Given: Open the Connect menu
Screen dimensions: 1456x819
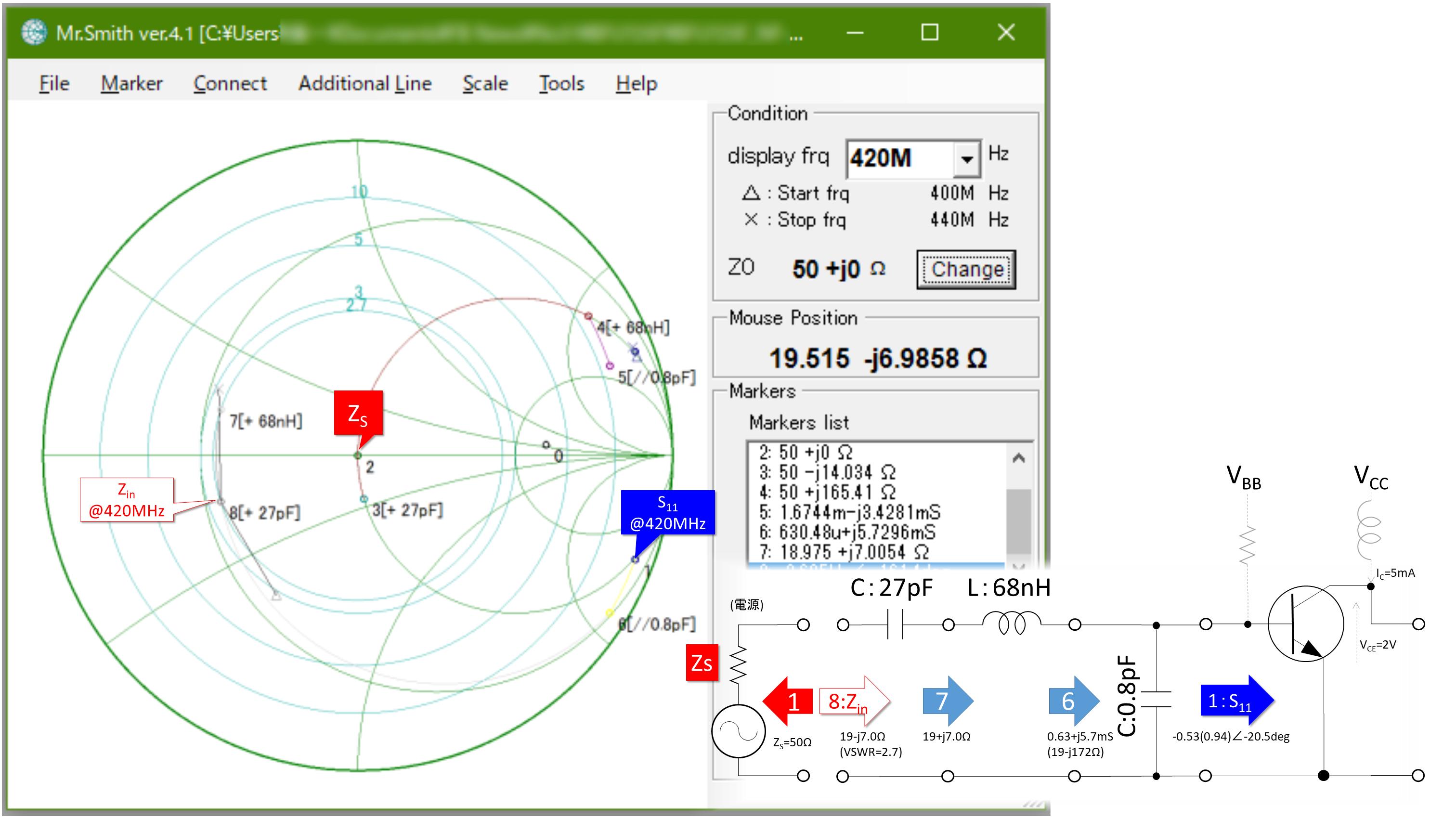Looking at the screenshot, I should click(230, 84).
